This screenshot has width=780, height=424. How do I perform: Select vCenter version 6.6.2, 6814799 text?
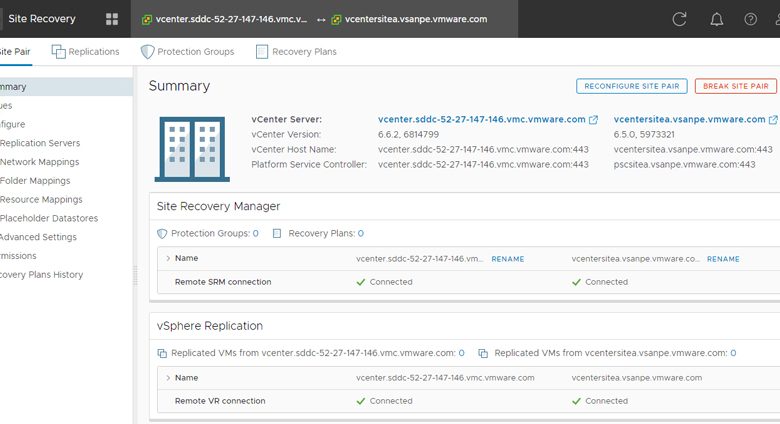[x=408, y=135]
